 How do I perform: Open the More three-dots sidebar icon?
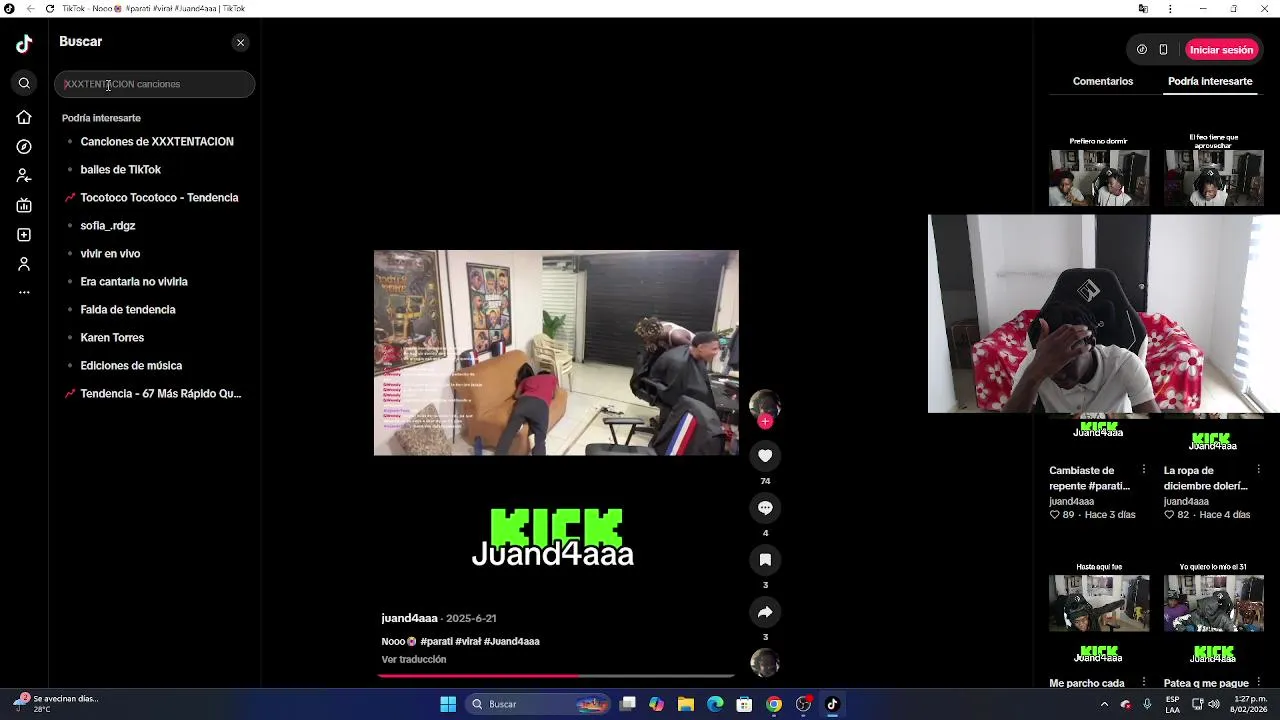pos(24,293)
